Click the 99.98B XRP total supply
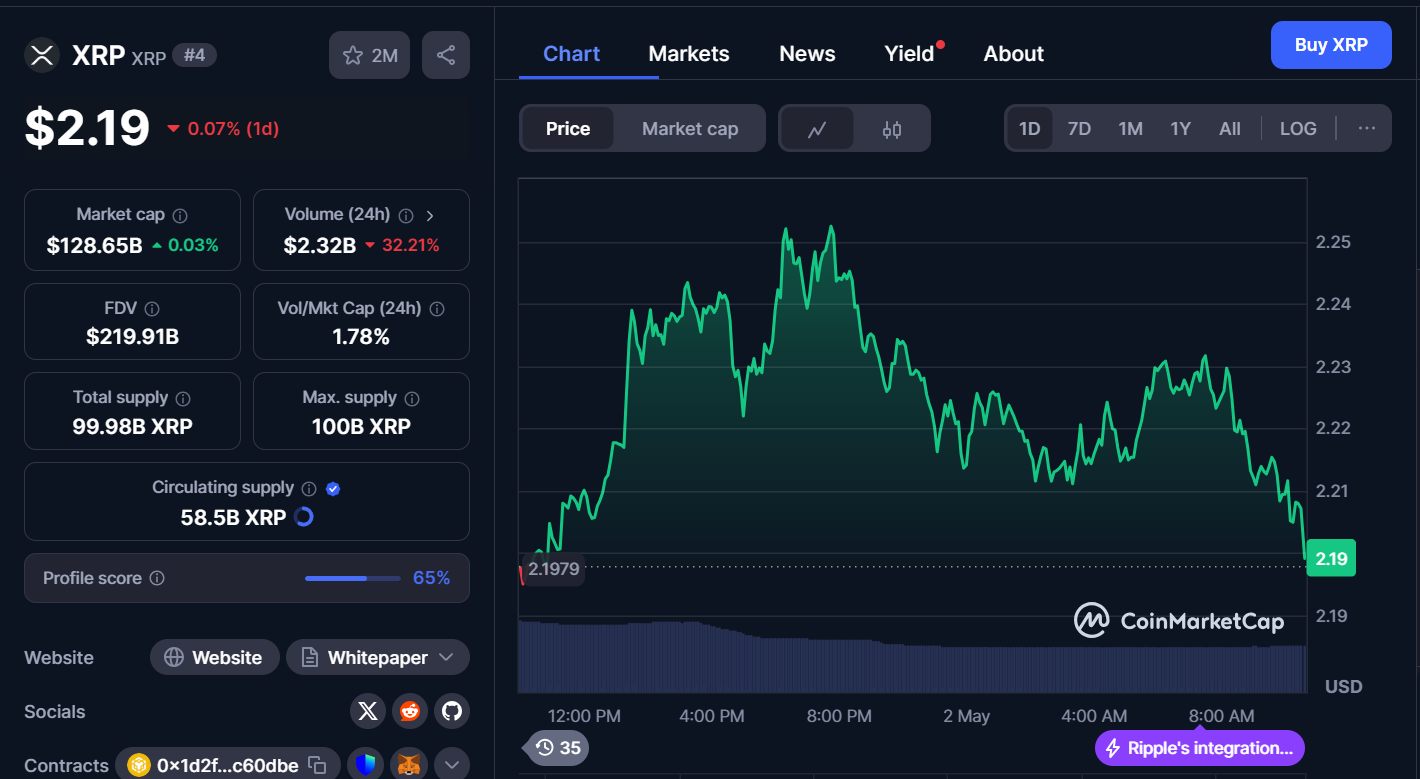 [132, 426]
